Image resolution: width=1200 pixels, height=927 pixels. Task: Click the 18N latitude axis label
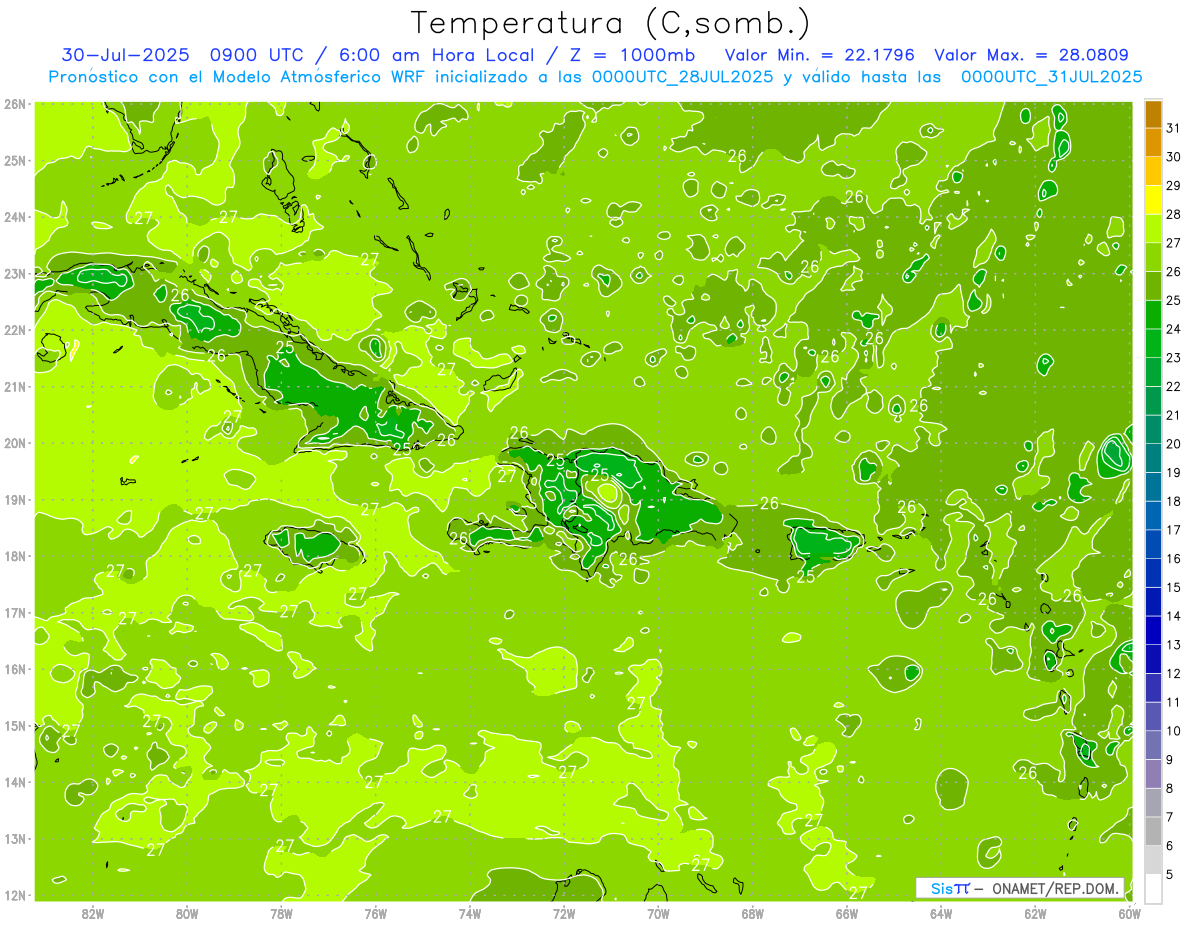(x=14, y=556)
